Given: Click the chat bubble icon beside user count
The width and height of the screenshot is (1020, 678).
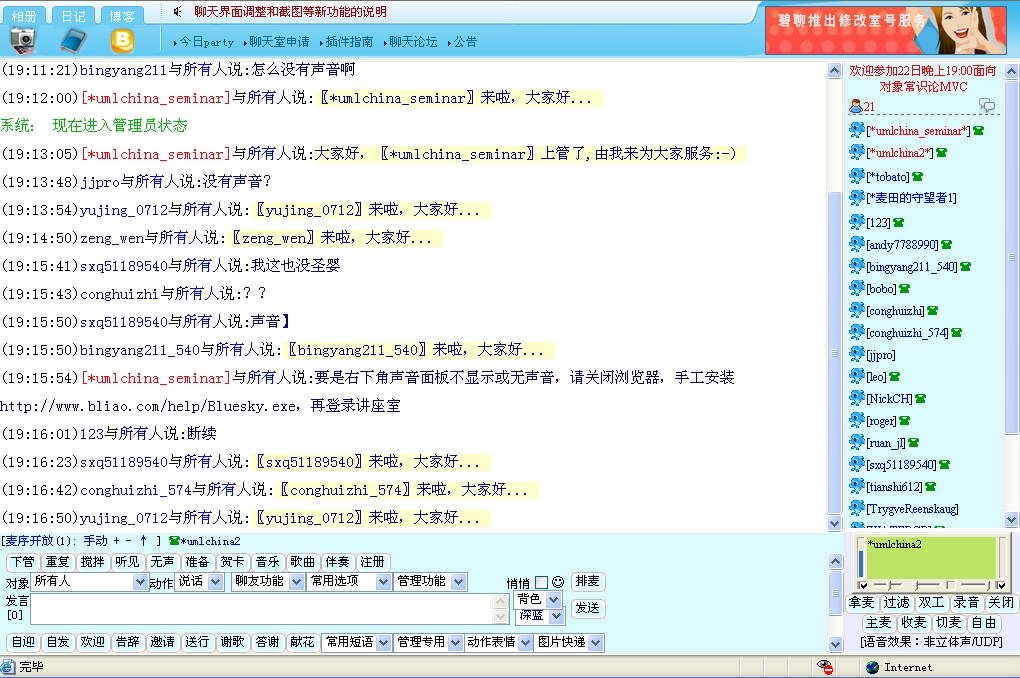Looking at the screenshot, I should [x=987, y=105].
